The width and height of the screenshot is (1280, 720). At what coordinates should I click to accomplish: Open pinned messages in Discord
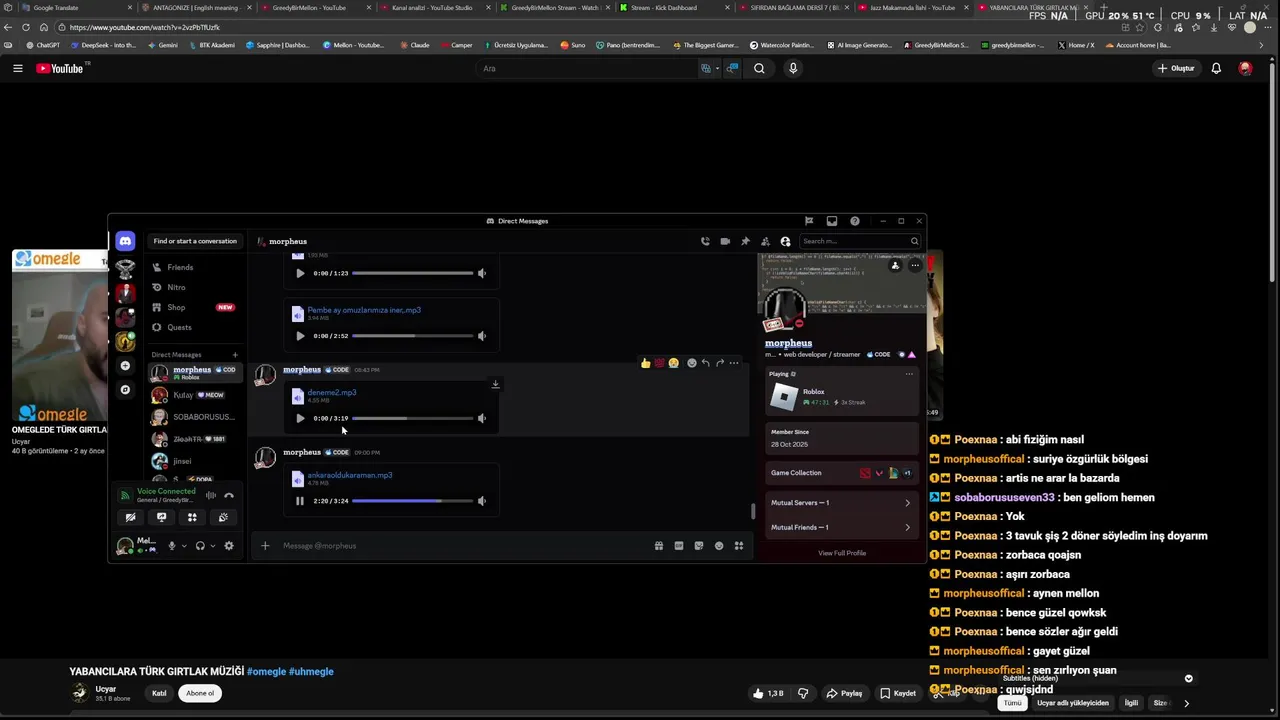point(745,241)
